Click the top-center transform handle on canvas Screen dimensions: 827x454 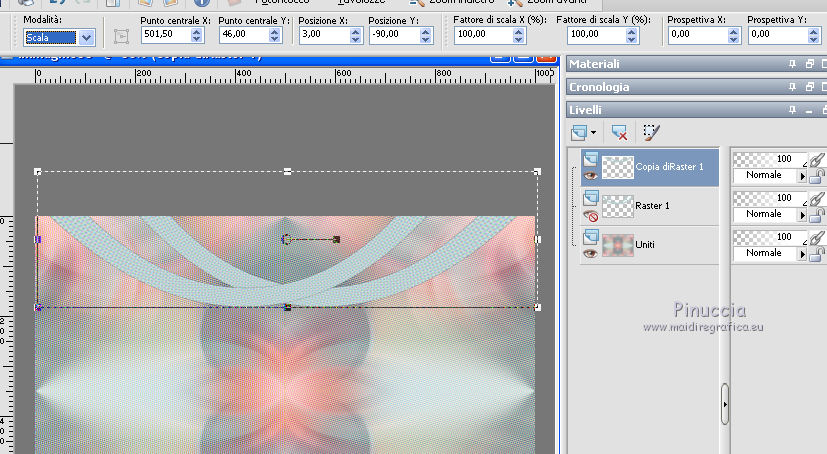(287, 171)
